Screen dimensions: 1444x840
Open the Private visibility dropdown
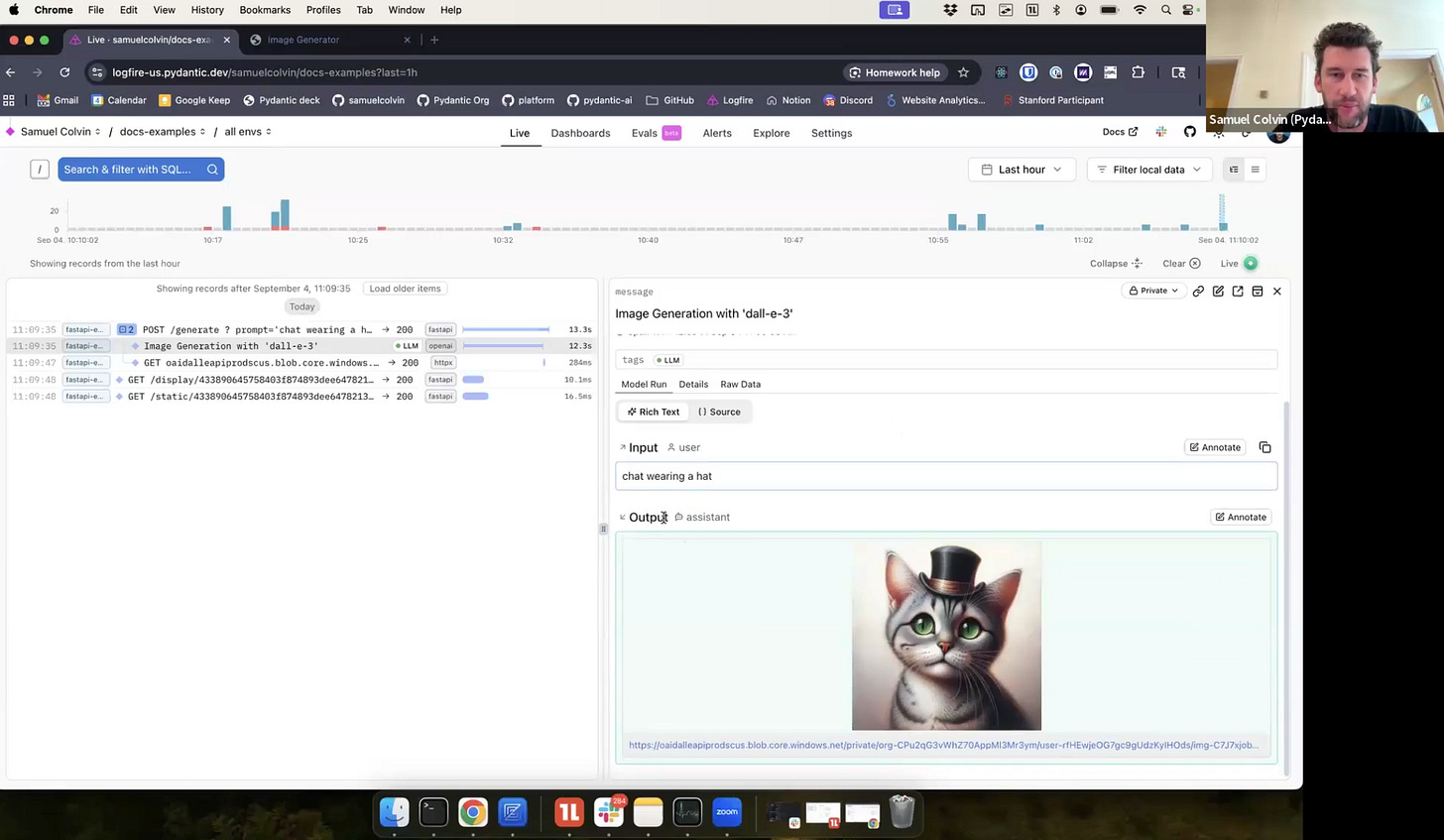(x=1153, y=291)
